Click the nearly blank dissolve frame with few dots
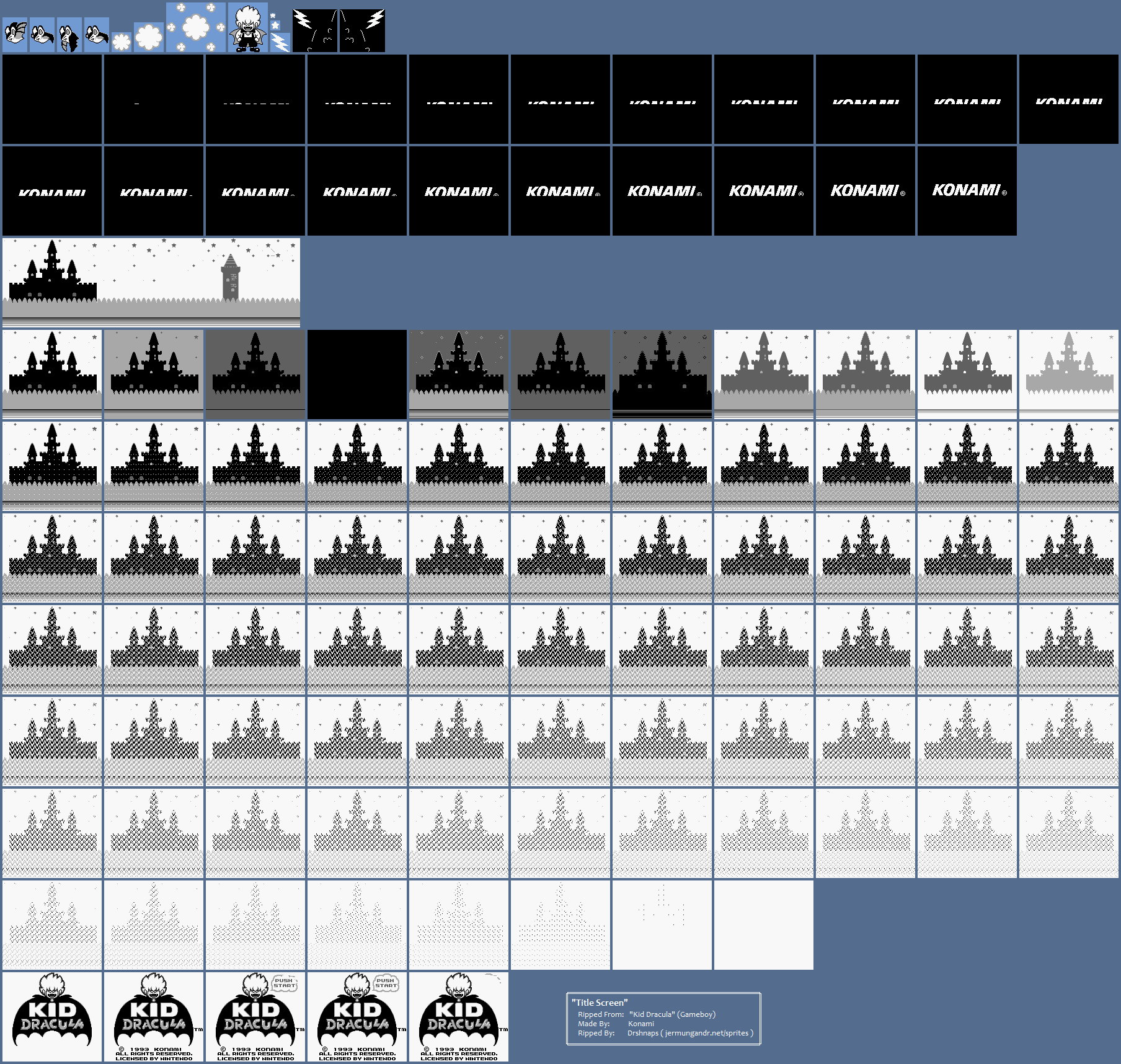 pyautogui.click(x=662, y=925)
